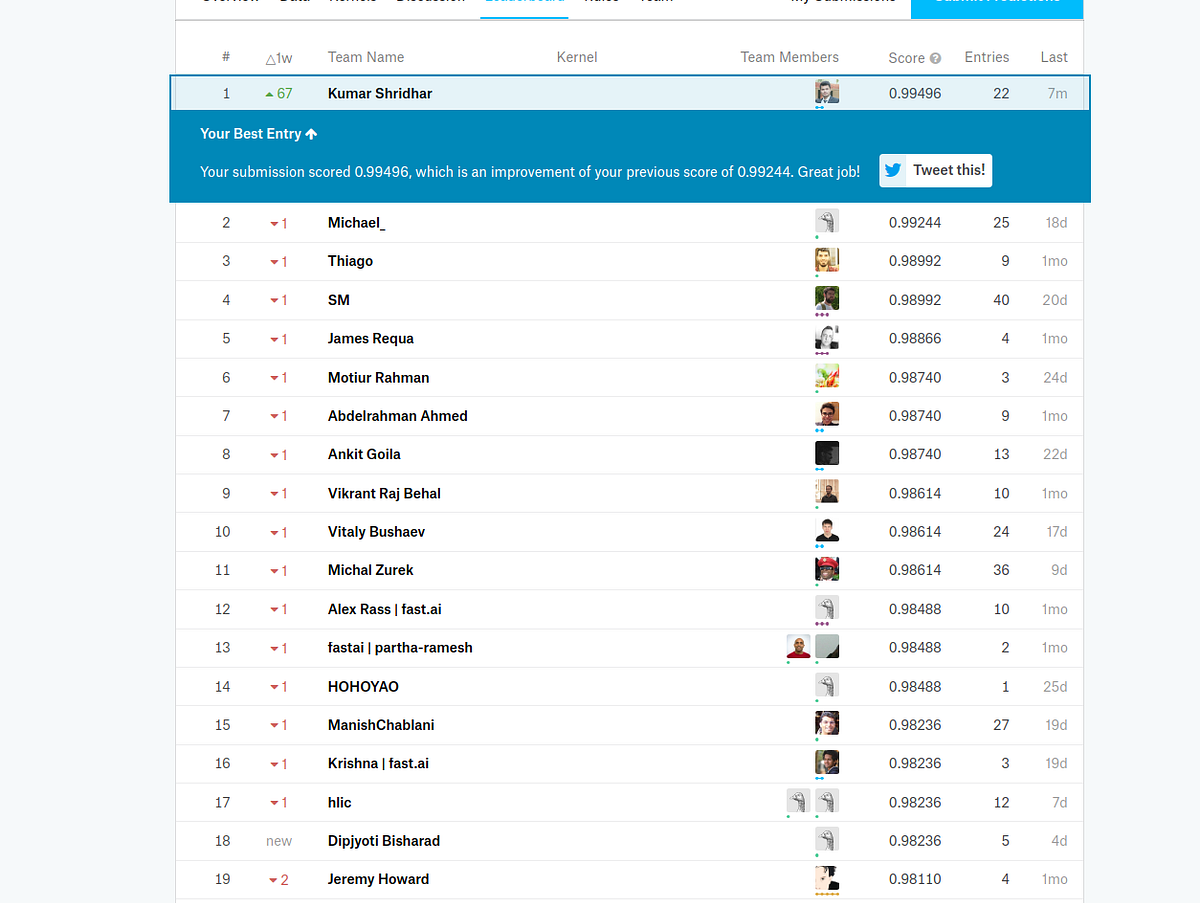Open the Score help question-mark icon
This screenshot has height=903, width=1200.
point(936,57)
